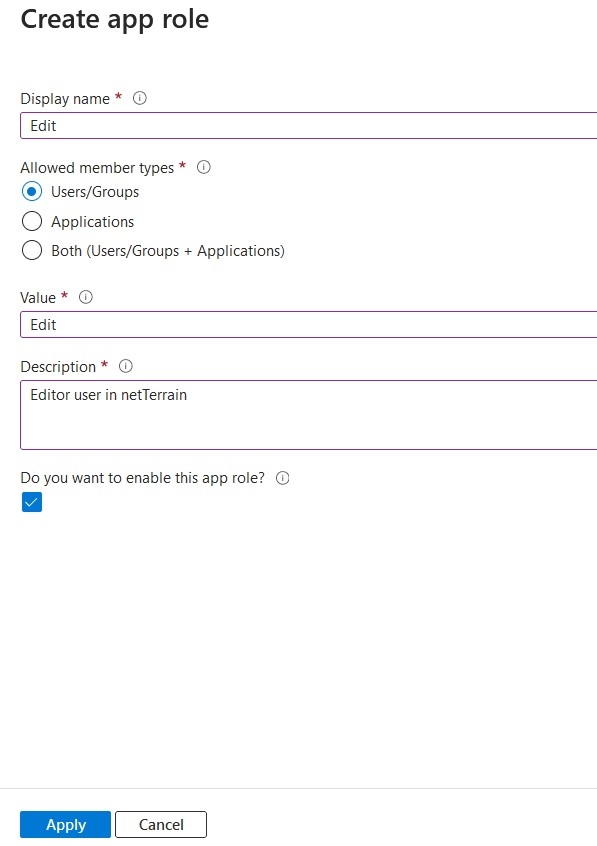Click the info icon next to Display name
The image size is (597, 846).
pyautogui.click(x=140, y=98)
